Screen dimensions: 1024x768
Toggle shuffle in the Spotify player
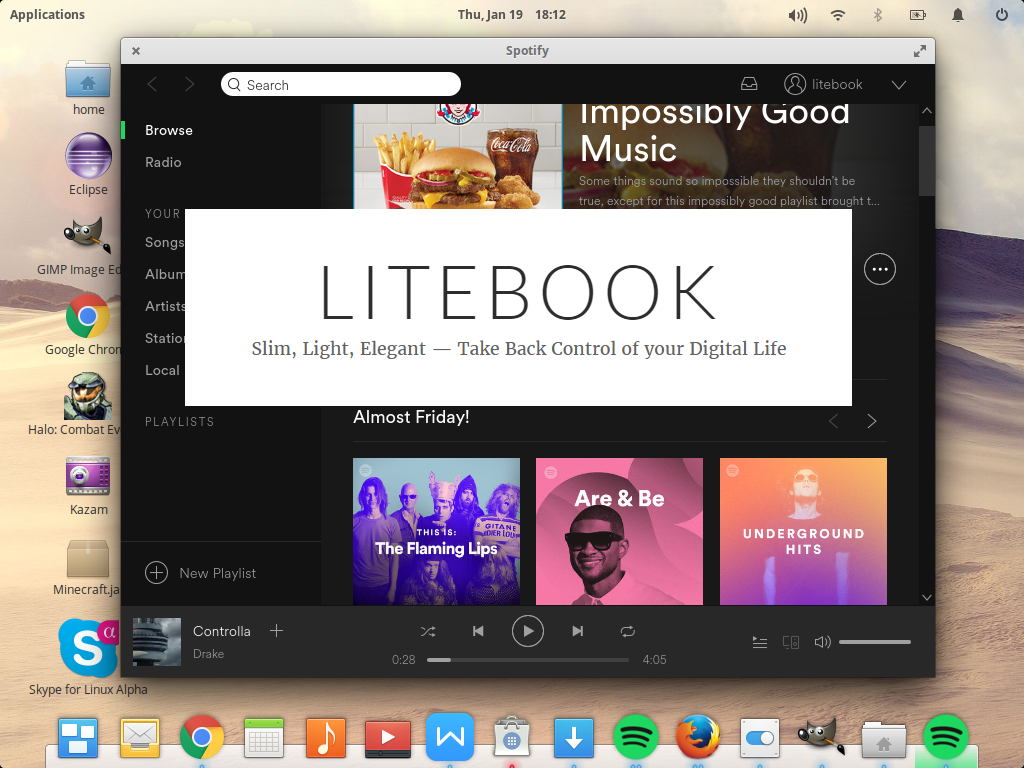[x=428, y=632]
